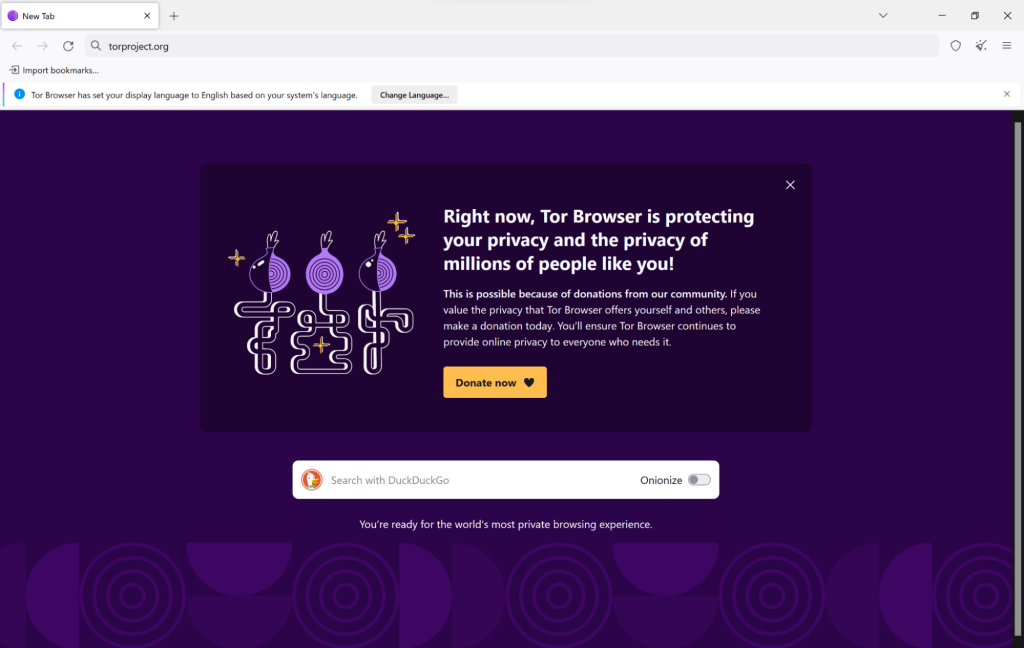Open a new tab with the plus
1024x648 pixels.
tap(174, 15)
